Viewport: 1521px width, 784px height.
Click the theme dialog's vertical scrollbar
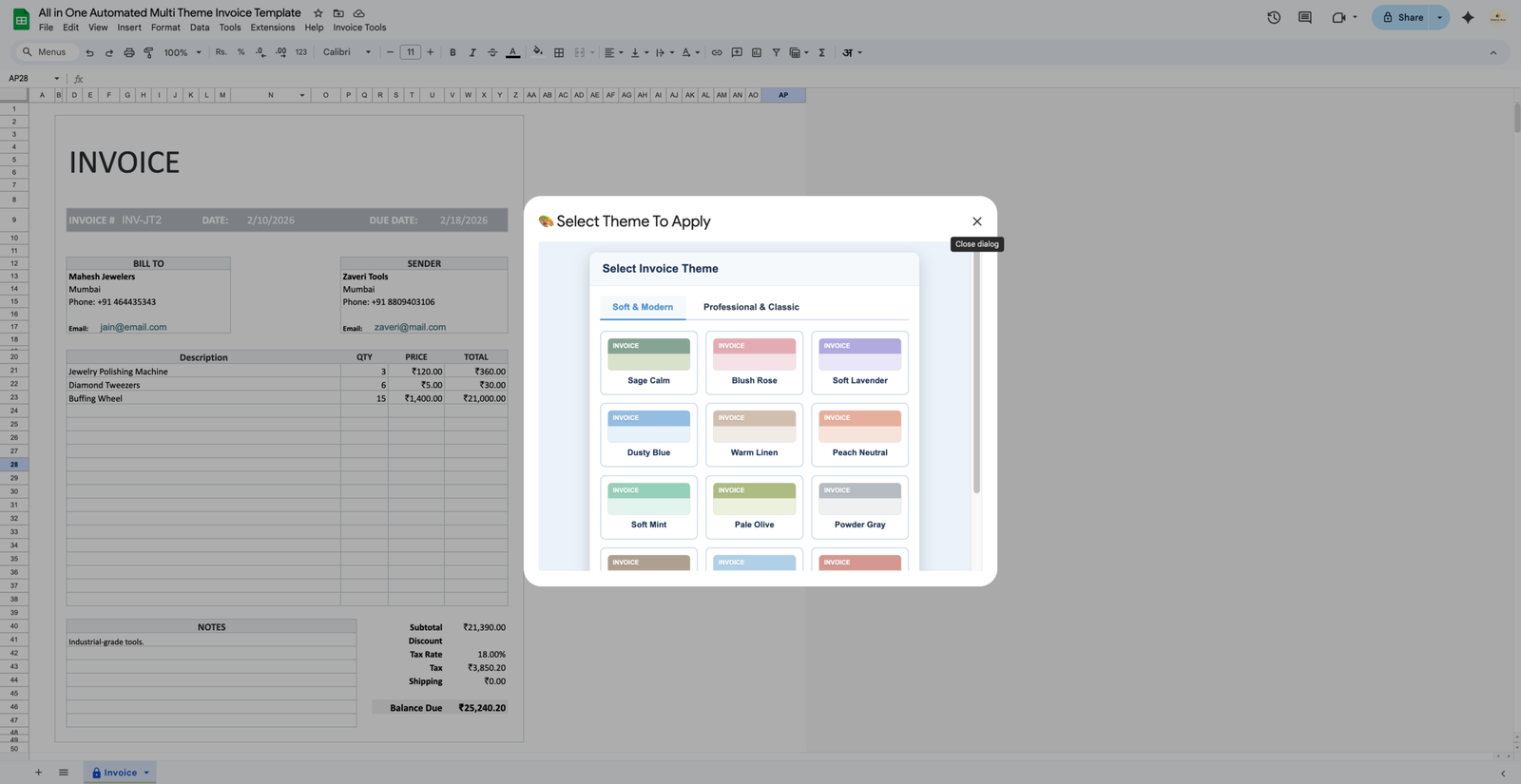[x=976, y=373]
